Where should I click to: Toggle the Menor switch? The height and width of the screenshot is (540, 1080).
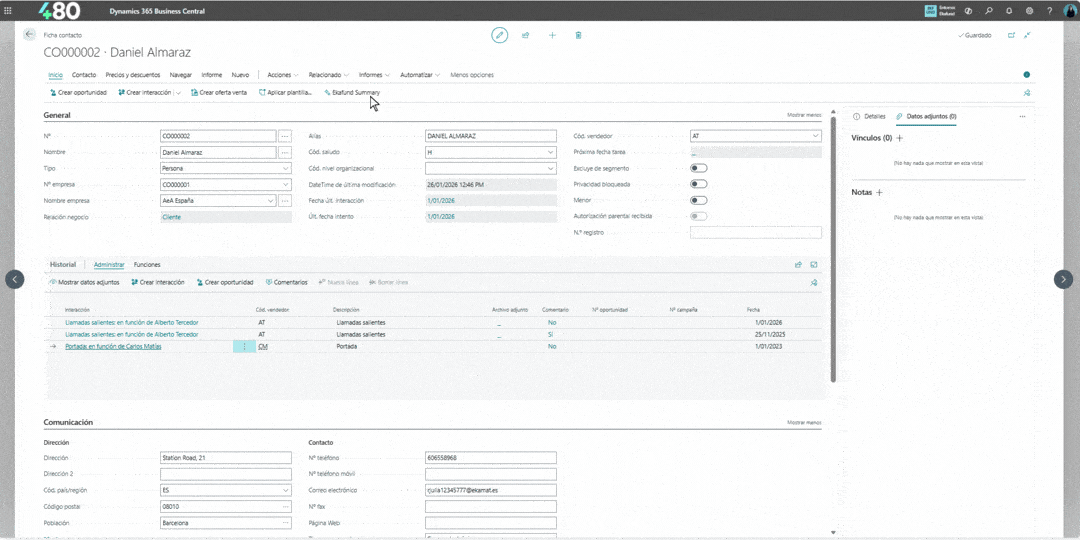click(x=698, y=200)
